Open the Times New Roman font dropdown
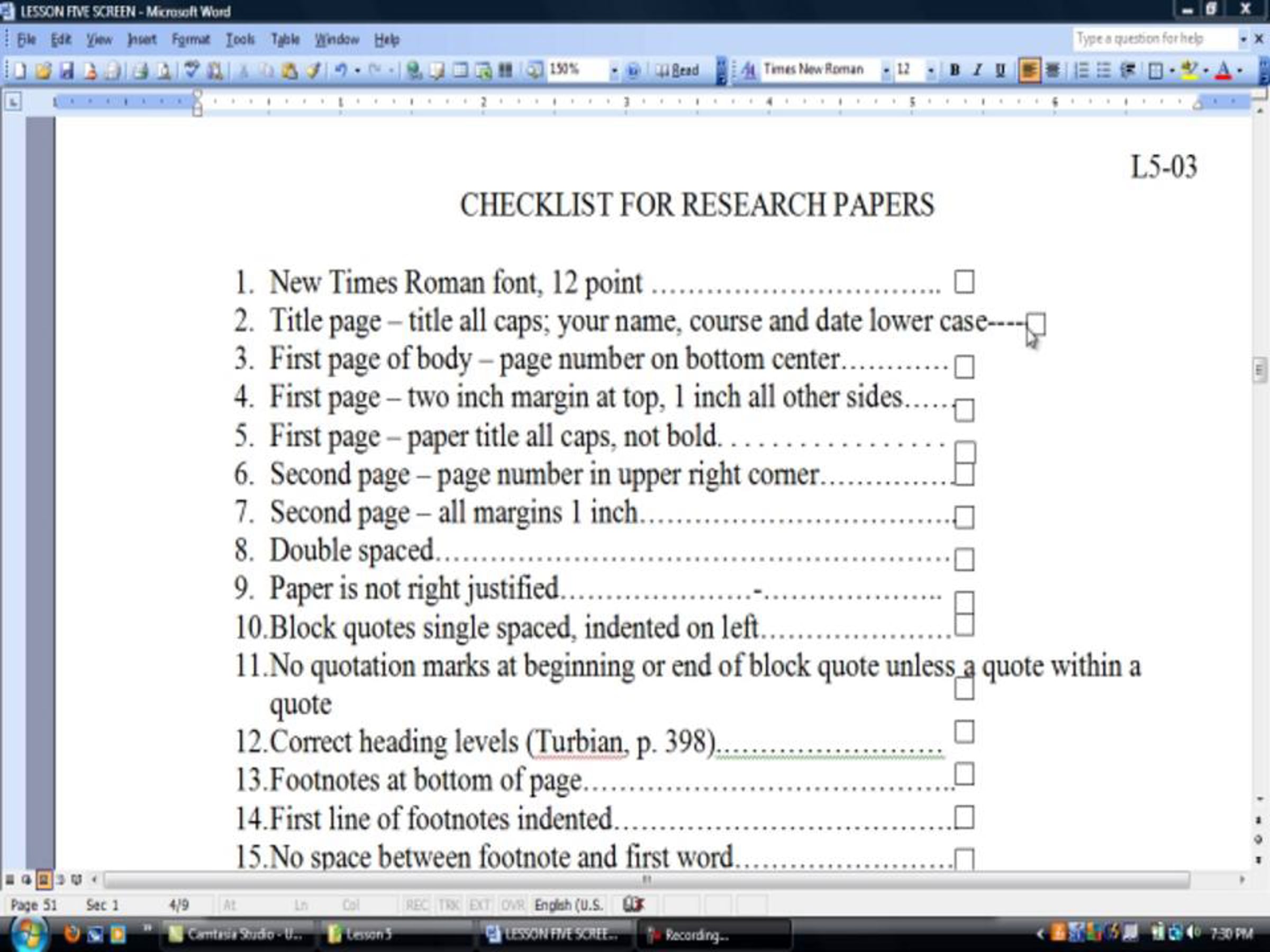Image resolution: width=1270 pixels, height=952 pixels. (886, 70)
